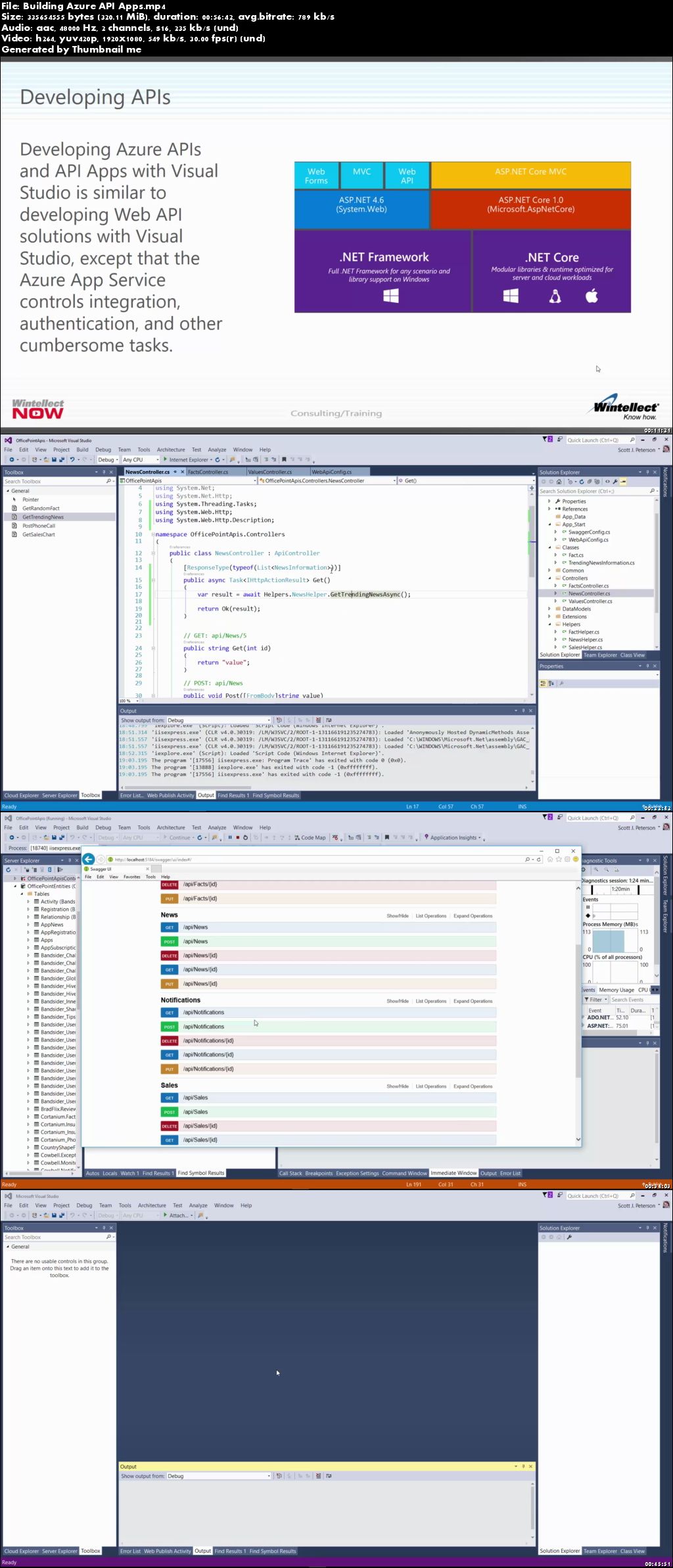The width and height of the screenshot is (673, 1568).
Task: Open the Filter dropdown in Diagnostic Tools
Action: click(x=595, y=1000)
